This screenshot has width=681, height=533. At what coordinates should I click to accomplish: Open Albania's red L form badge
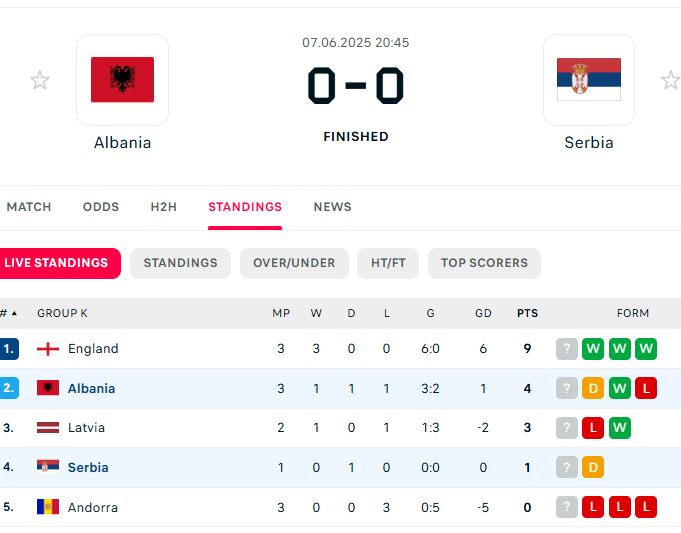(646, 388)
